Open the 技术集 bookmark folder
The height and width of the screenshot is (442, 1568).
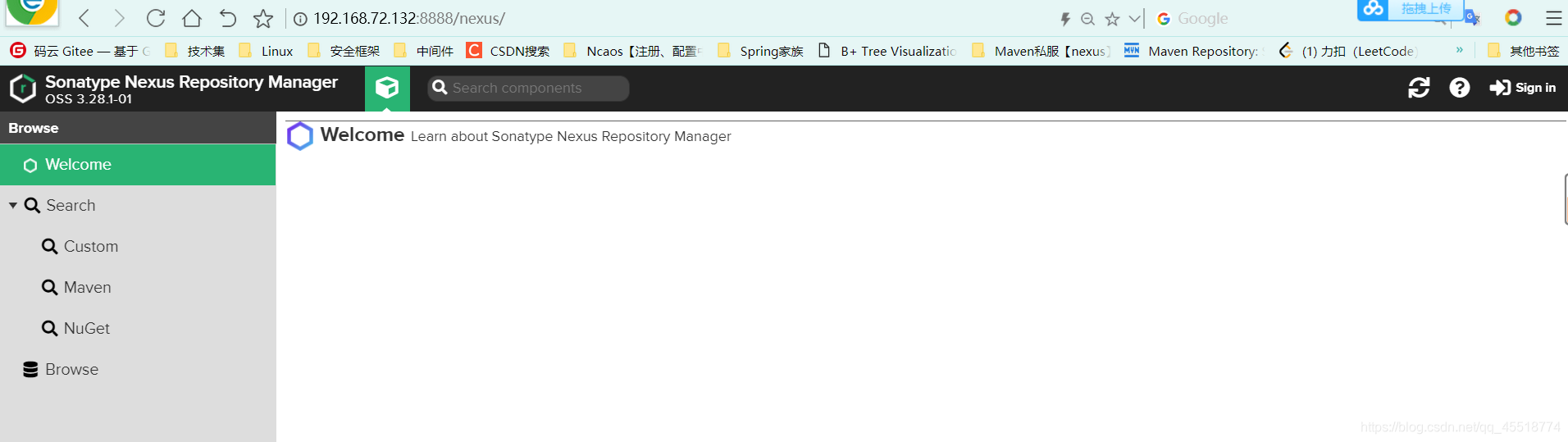[195, 51]
